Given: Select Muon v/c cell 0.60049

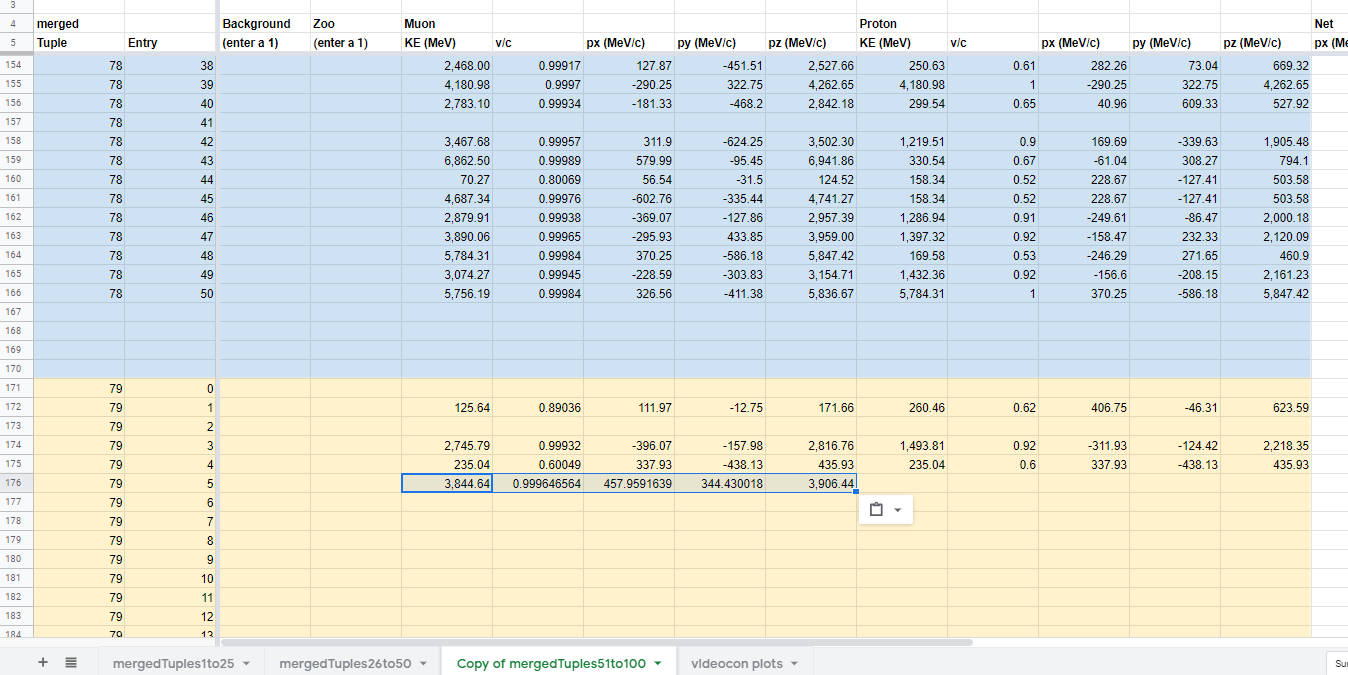Looking at the screenshot, I should pos(538,464).
